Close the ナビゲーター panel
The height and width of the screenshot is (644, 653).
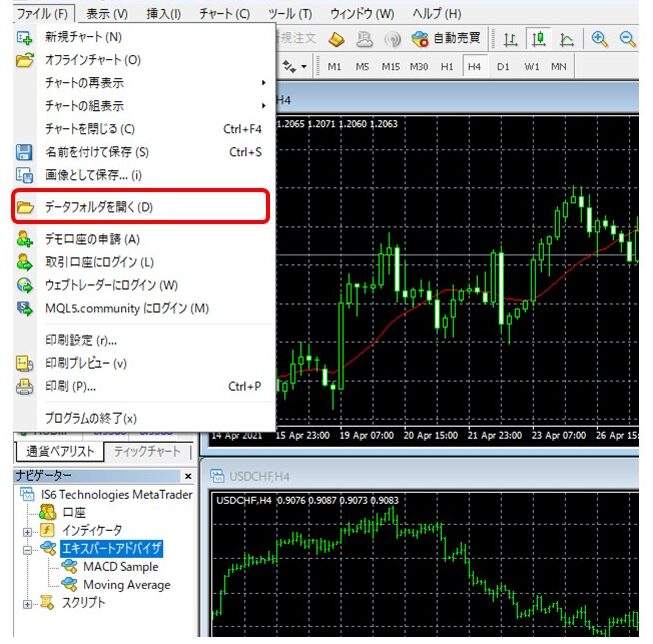(x=188, y=476)
